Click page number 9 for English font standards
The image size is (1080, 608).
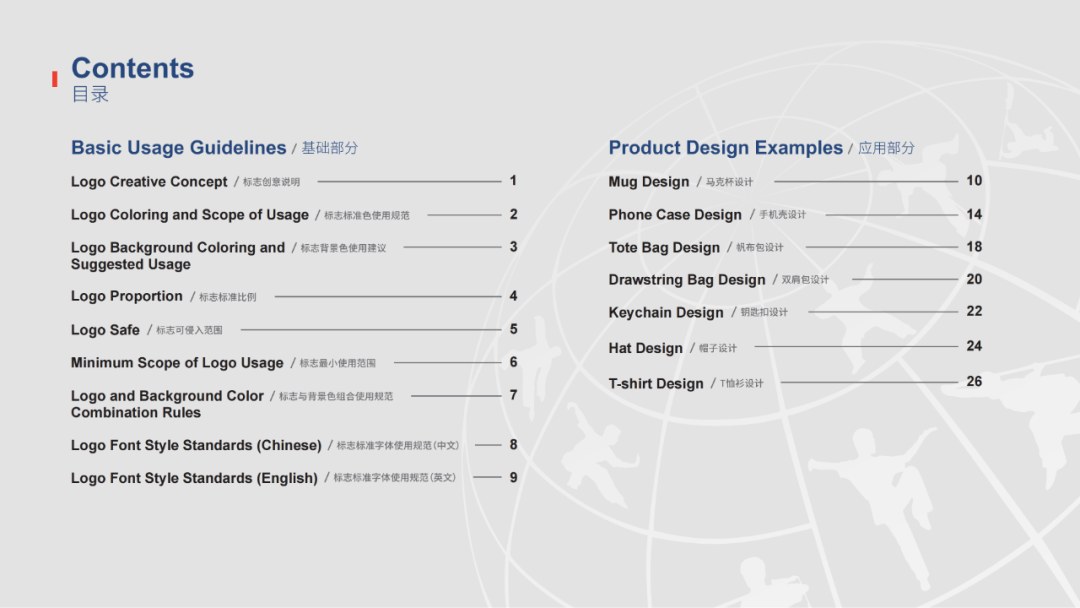pyautogui.click(x=513, y=477)
